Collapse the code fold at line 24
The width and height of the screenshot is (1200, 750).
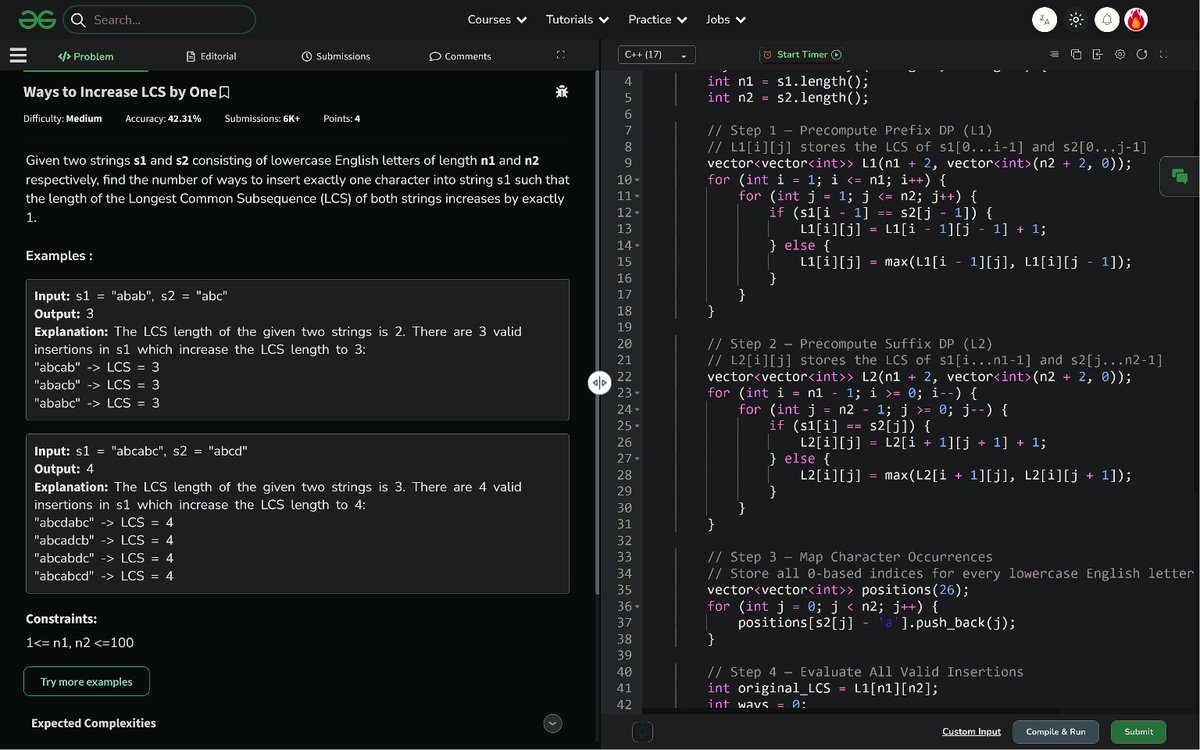(x=637, y=409)
